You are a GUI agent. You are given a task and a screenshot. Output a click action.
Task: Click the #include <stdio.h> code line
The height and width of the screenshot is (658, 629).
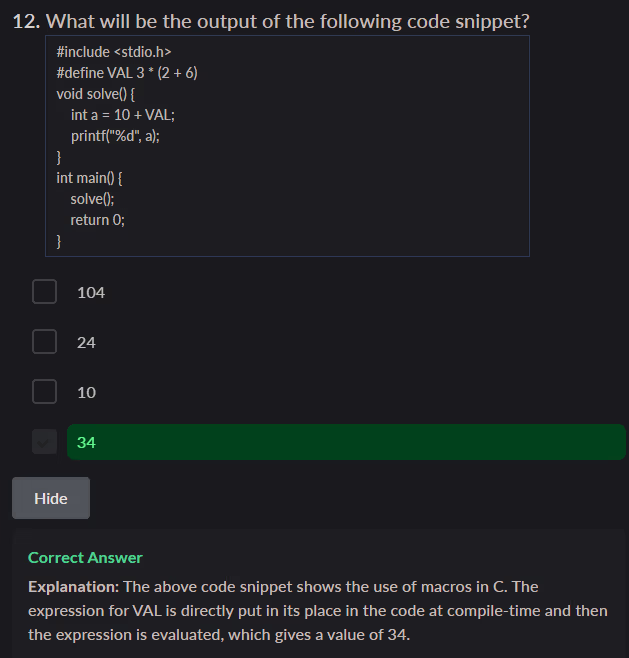(108, 51)
